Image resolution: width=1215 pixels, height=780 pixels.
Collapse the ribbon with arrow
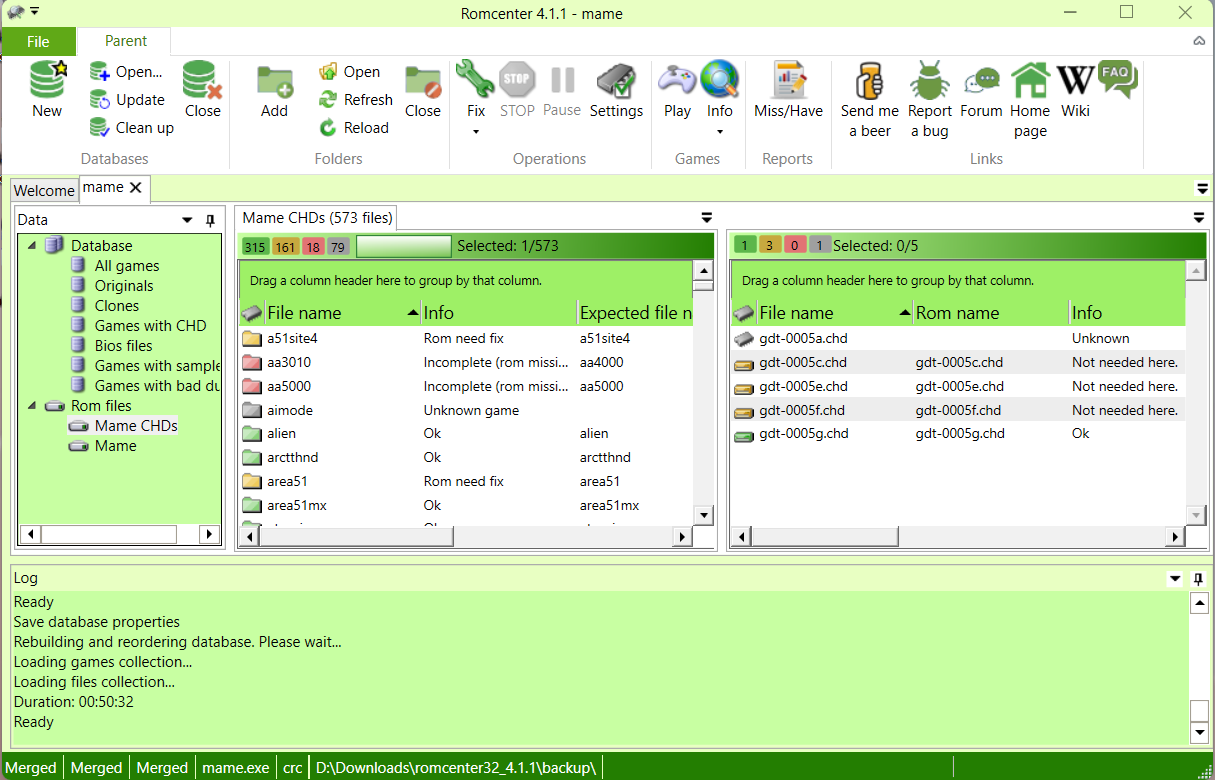click(1199, 41)
